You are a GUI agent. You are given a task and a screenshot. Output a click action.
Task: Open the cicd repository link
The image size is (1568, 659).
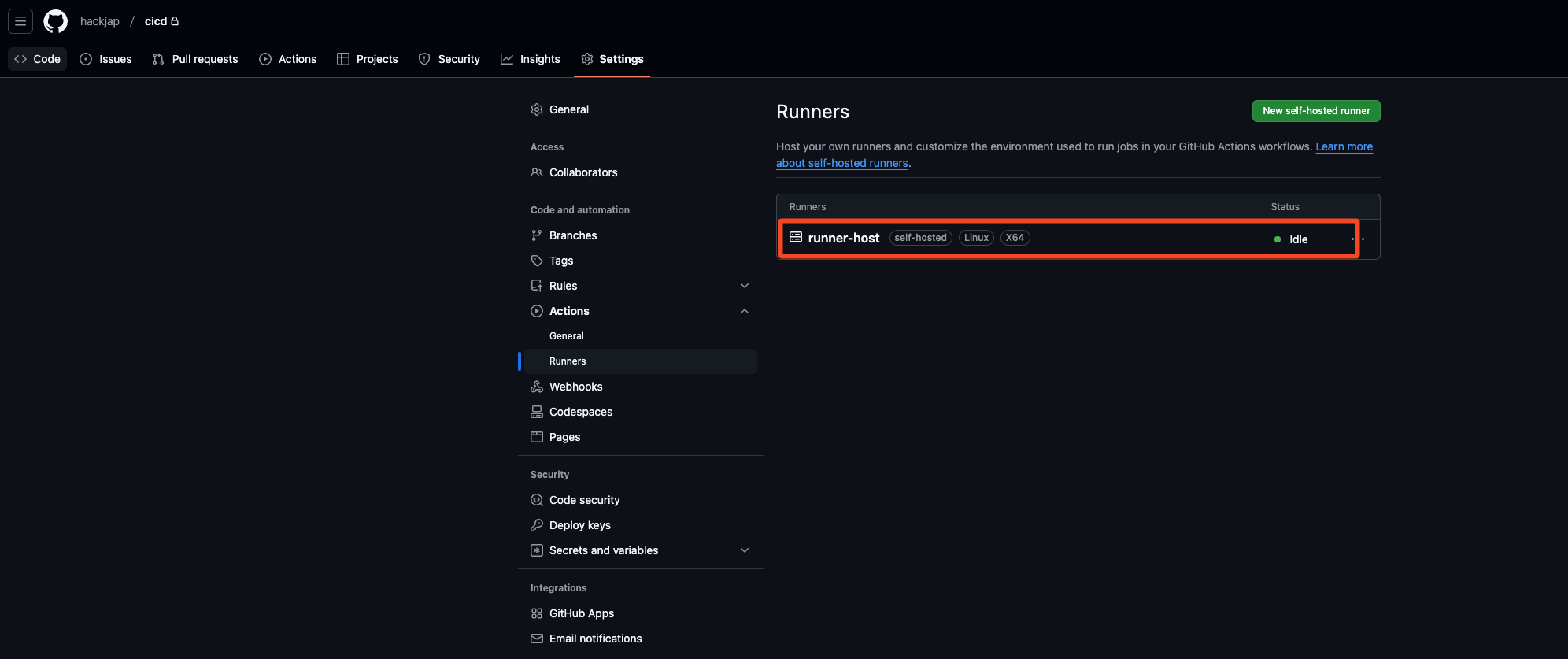pyautogui.click(x=156, y=21)
